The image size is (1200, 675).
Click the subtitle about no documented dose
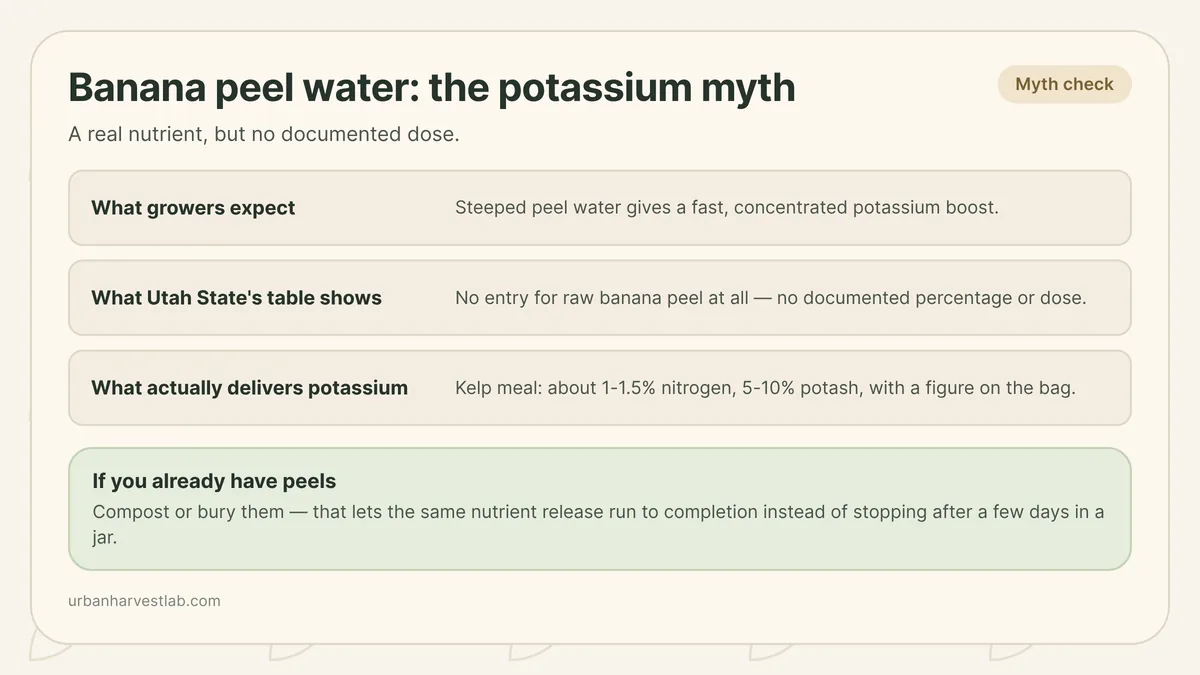pyautogui.click(x=264, y=134)
